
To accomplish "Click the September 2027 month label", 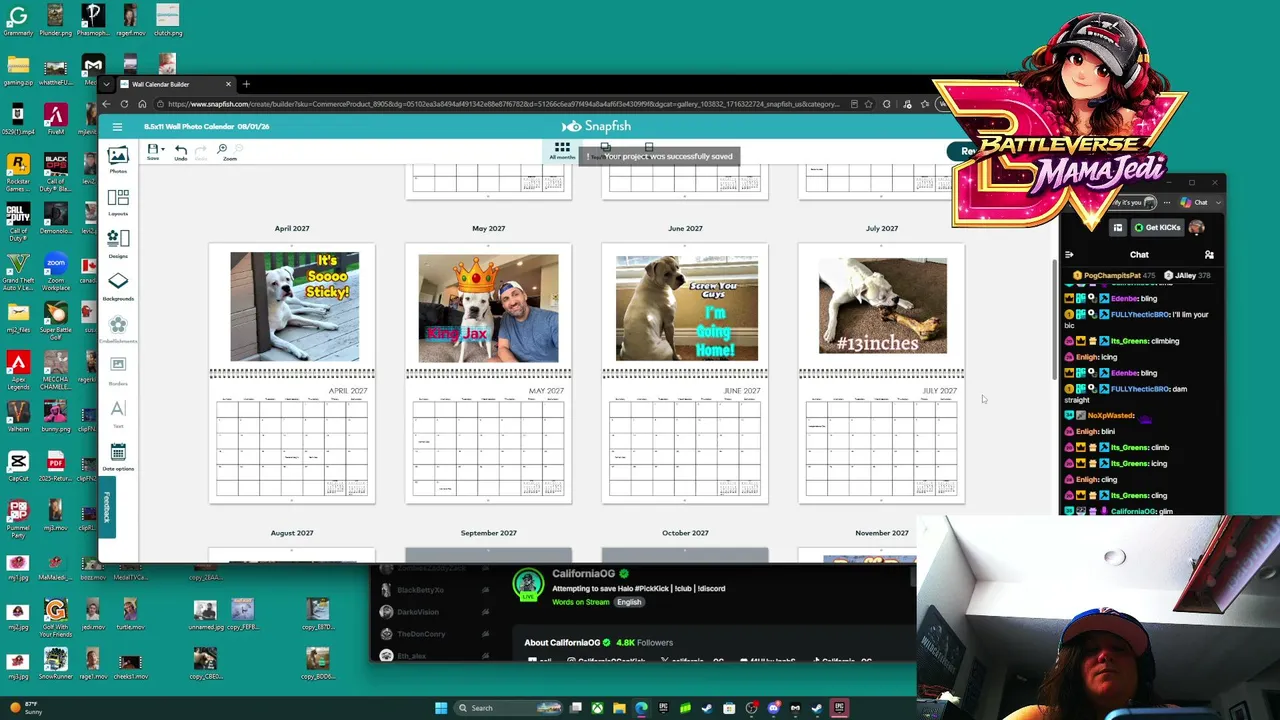I will pyautogui.click(x=489, y=533).
